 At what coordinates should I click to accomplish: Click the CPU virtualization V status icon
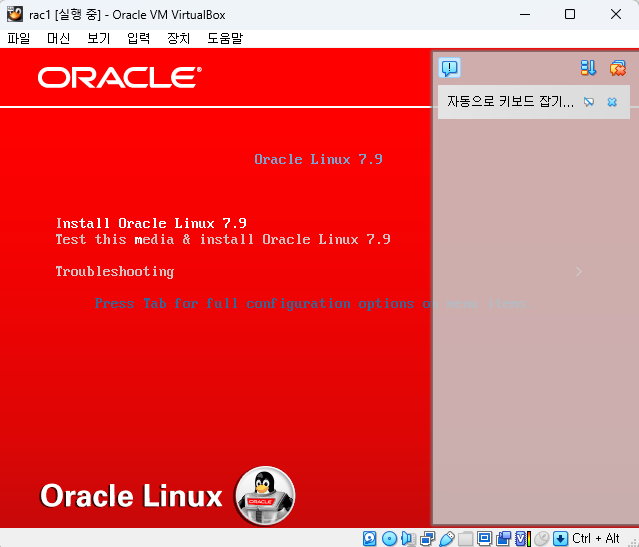(522, 538)
